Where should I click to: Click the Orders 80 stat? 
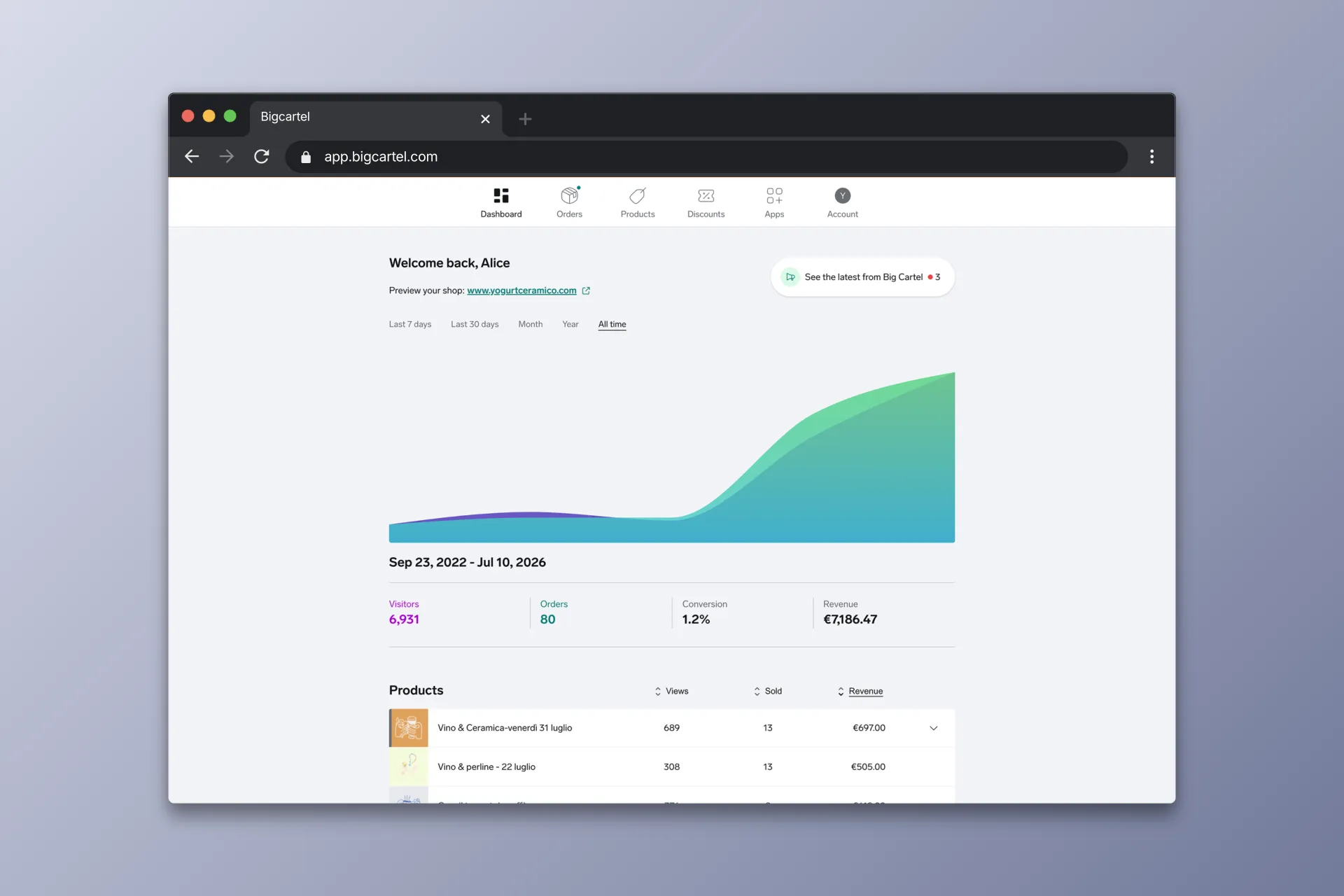pos(554,612)
